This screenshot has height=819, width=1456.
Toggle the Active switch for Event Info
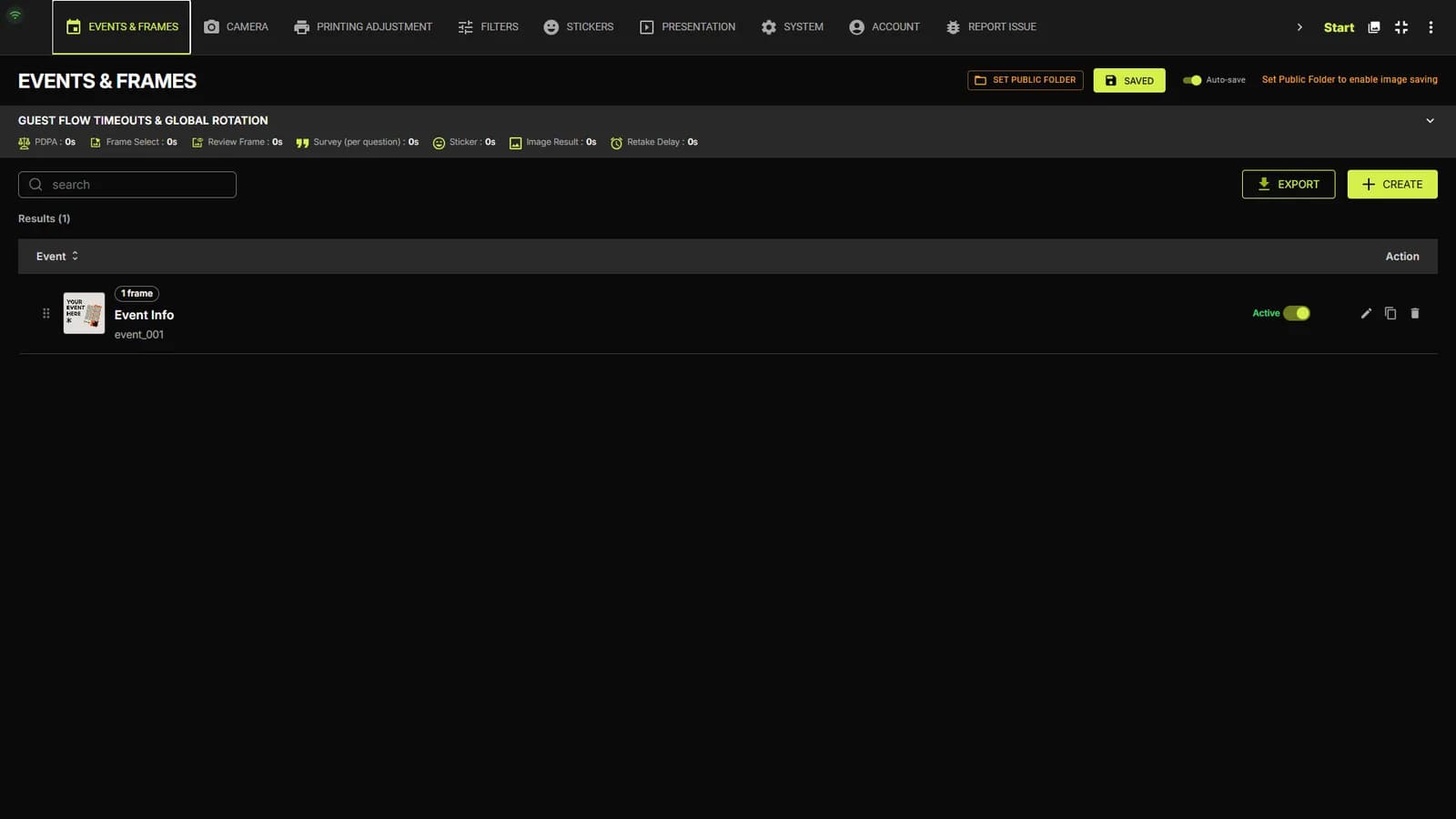(1297, 313)
